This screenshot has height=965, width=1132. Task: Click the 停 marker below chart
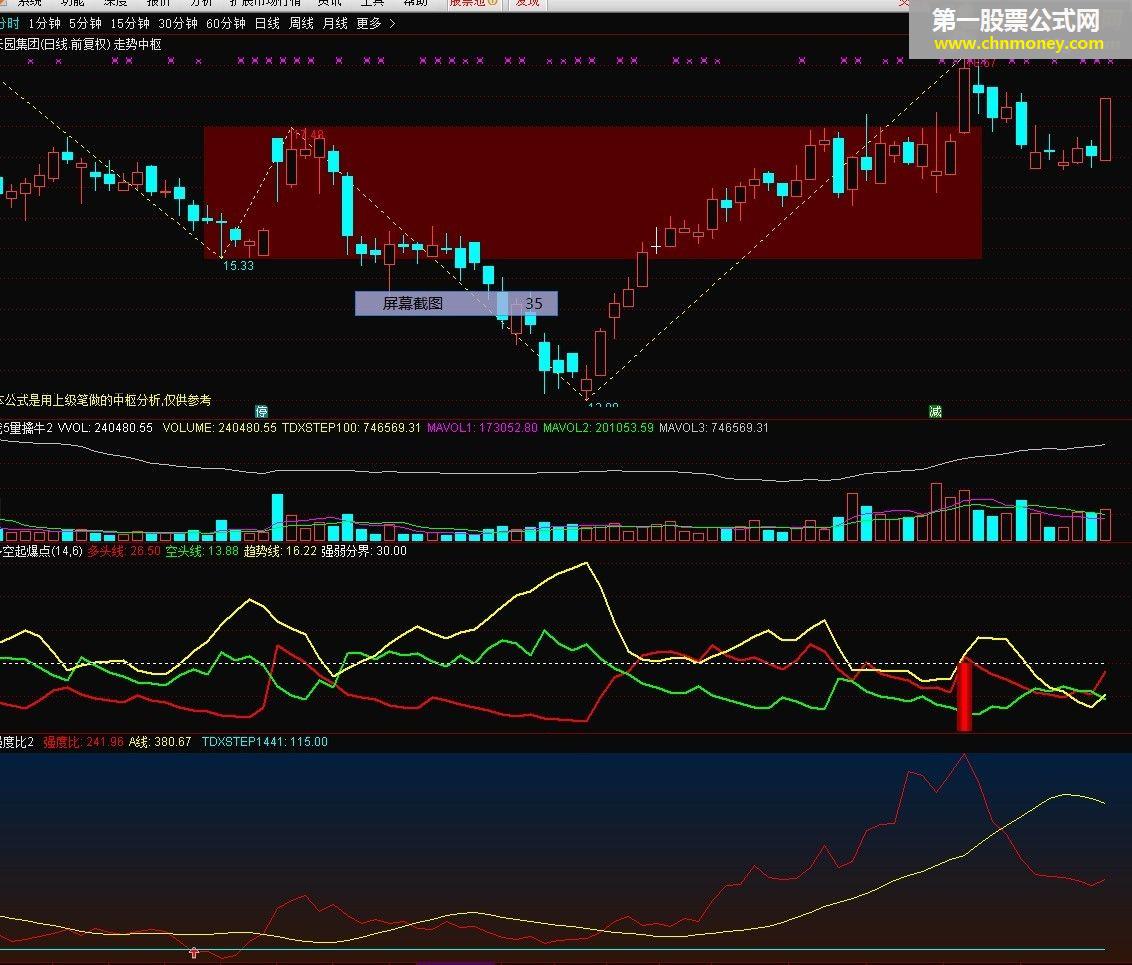[x=261, y=411]
